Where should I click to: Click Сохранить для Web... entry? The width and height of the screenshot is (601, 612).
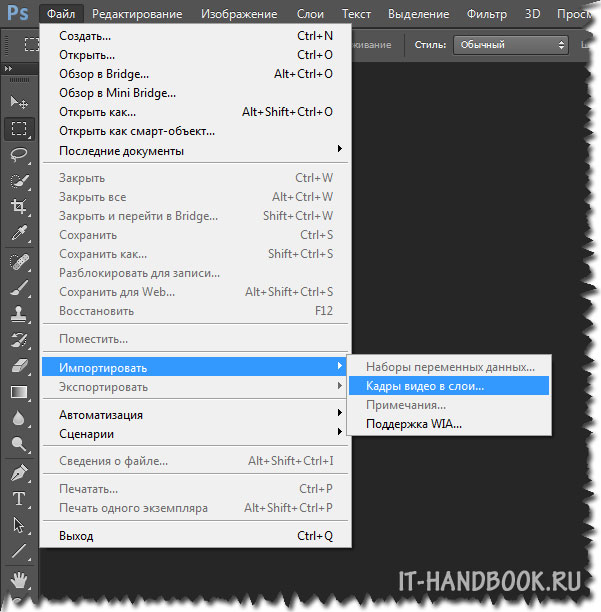(195, 292)
